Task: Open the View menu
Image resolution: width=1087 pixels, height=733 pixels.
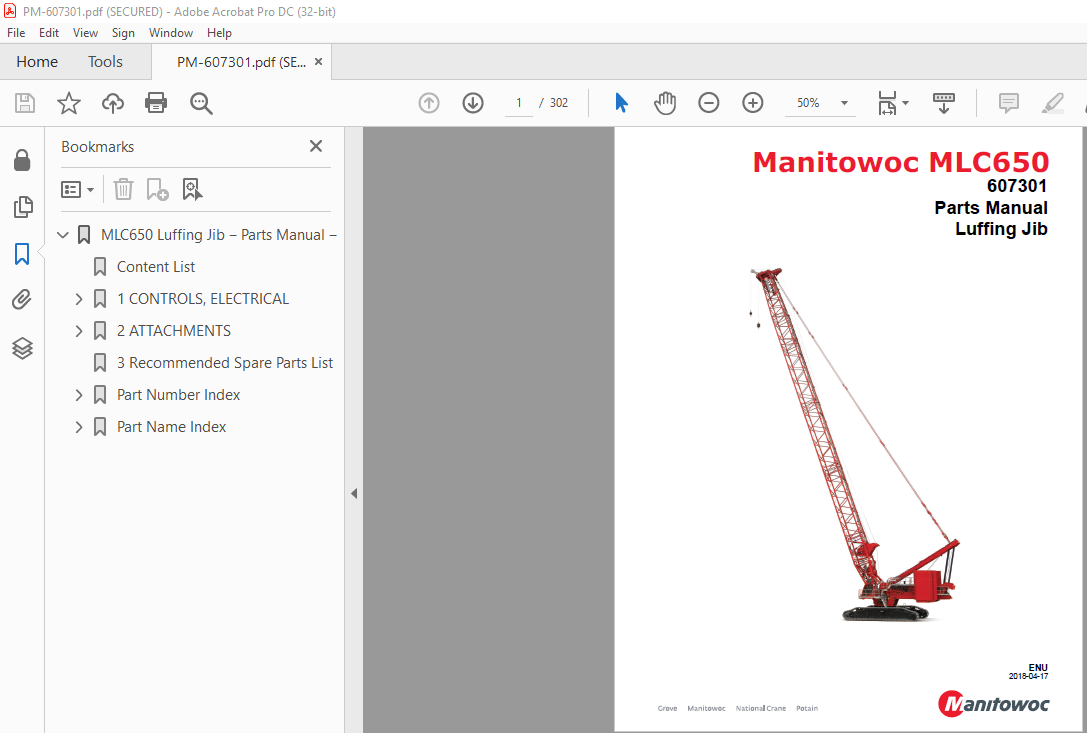Action: (x=85, y=33)
